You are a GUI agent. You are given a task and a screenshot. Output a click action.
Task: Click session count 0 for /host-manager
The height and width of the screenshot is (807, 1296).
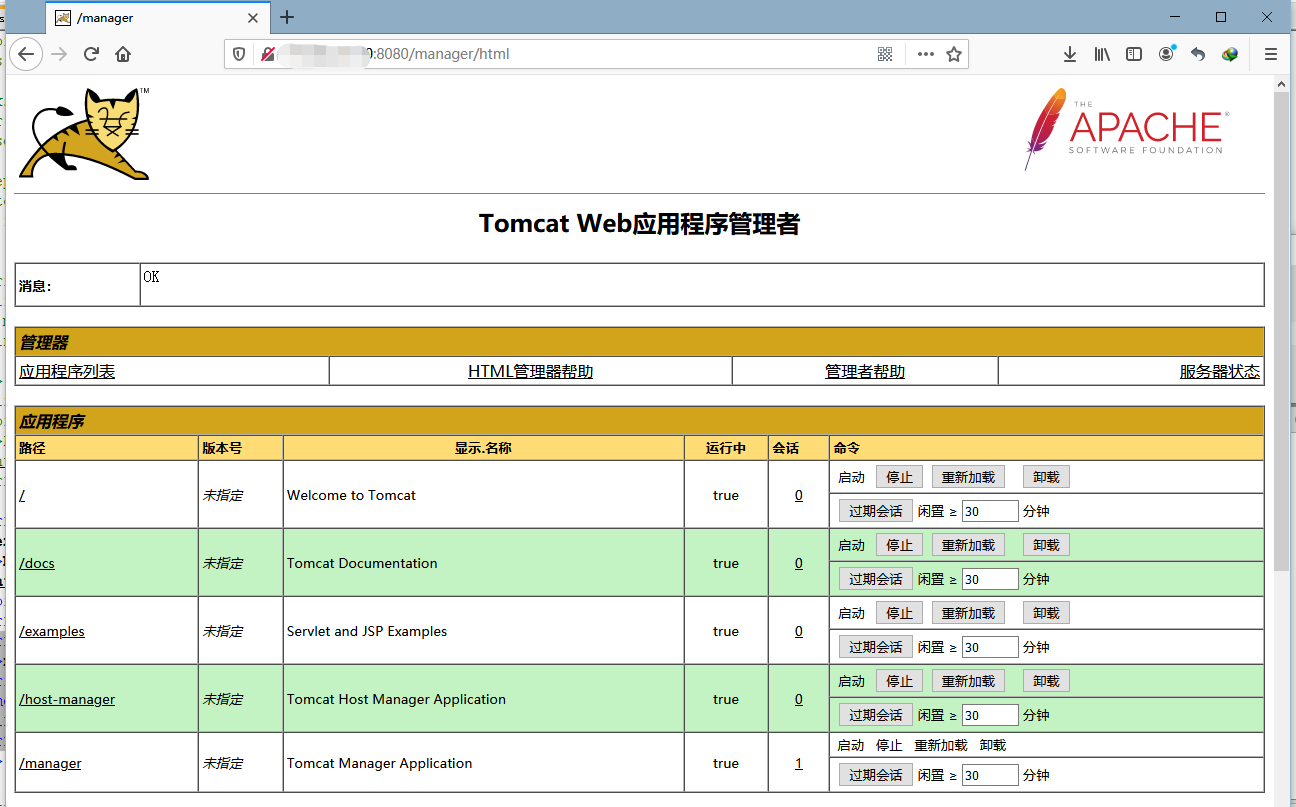point(799,699)
